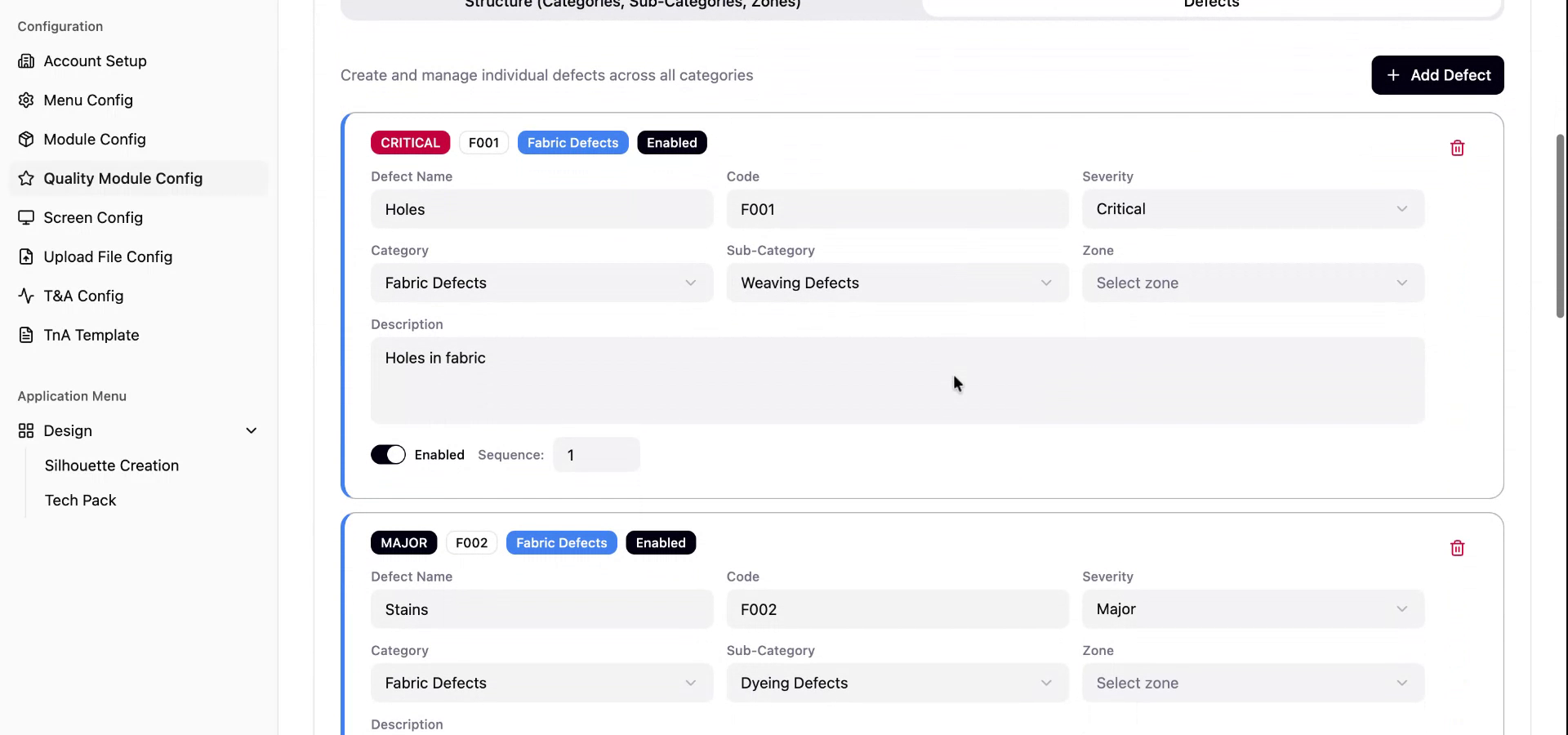
Task: Open Module Config via its box icon
Action: point(25,139)
